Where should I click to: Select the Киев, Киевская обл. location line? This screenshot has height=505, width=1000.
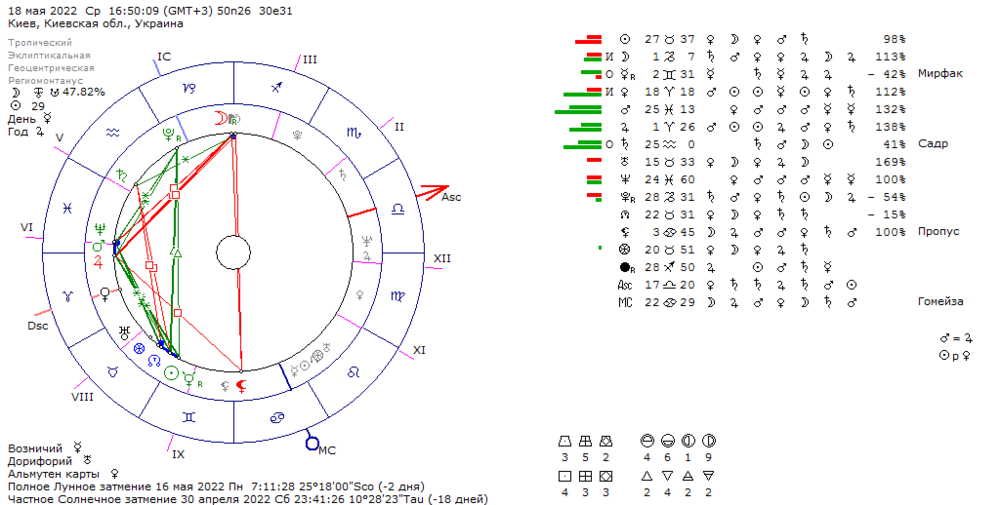(x=96, y=24)
